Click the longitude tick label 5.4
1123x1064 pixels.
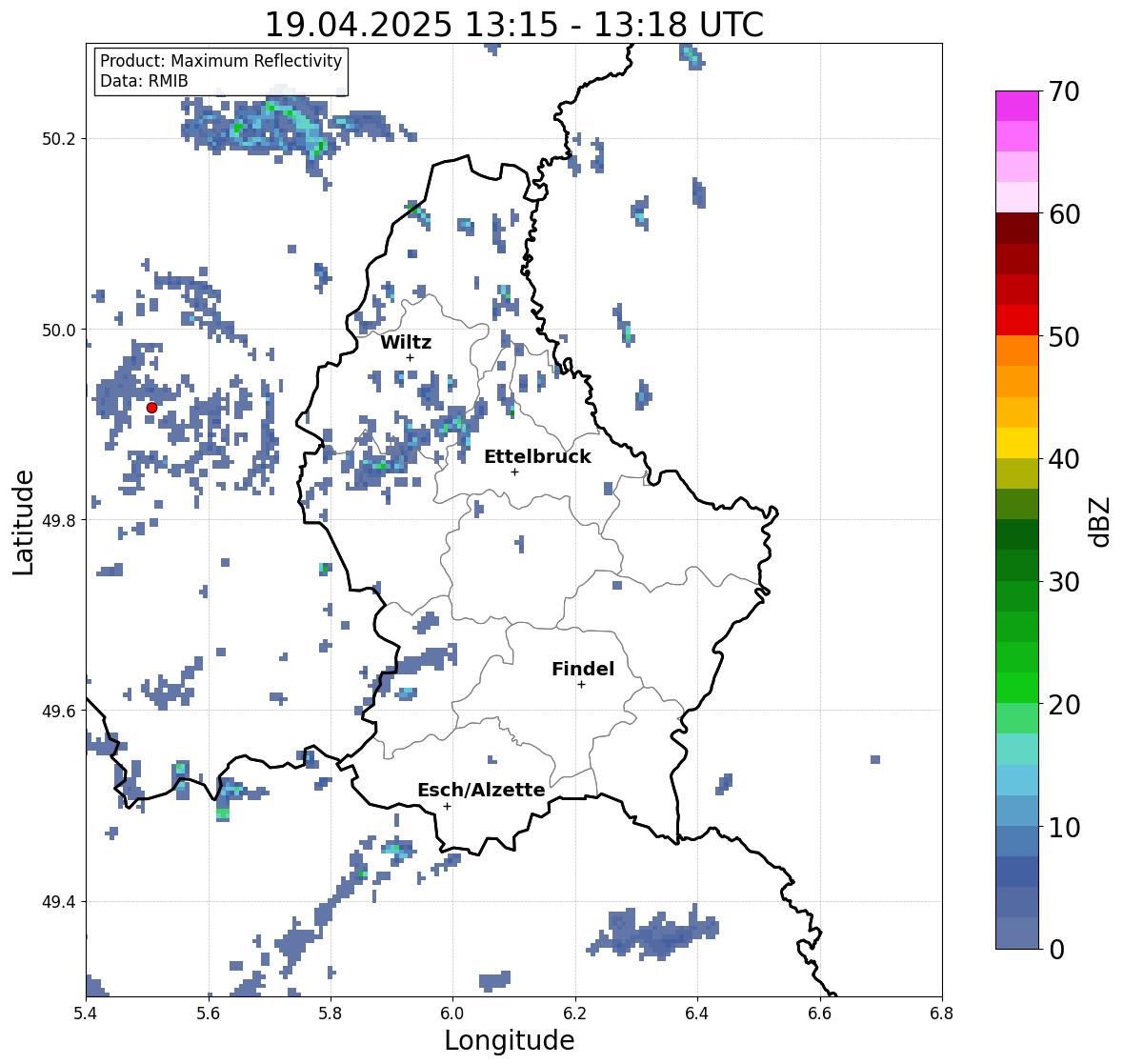coord(86,1014)
